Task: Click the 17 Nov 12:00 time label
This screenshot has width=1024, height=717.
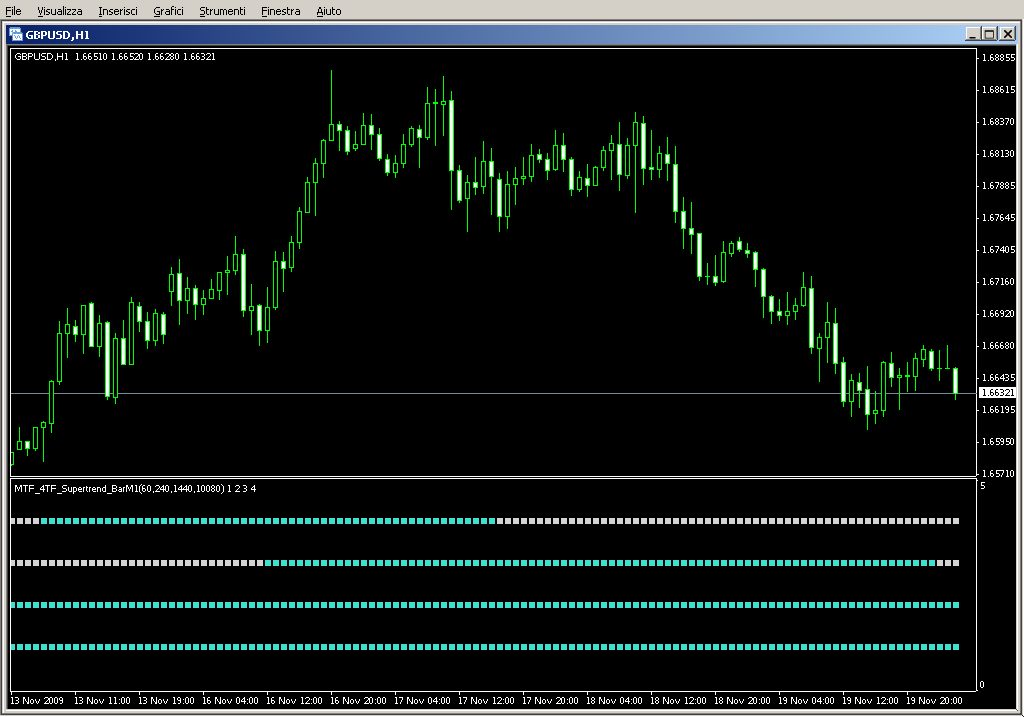Action: [486, 701]
